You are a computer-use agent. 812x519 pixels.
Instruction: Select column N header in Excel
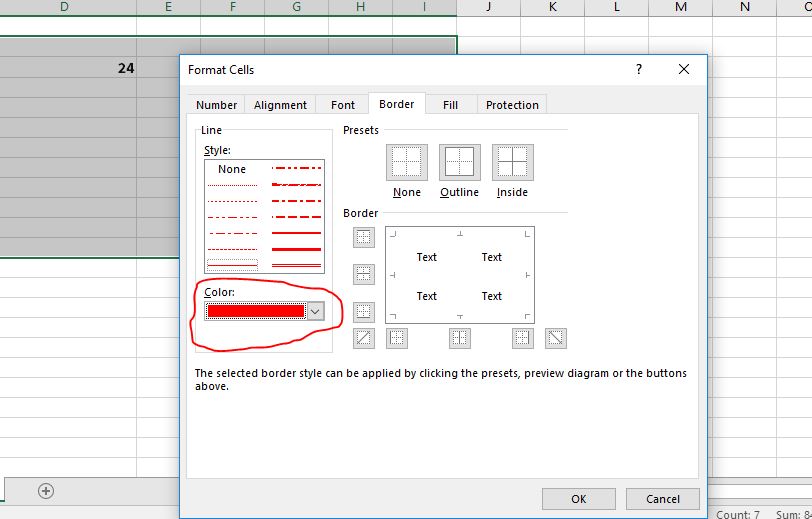pyautogui.click(x=745, y=7)
